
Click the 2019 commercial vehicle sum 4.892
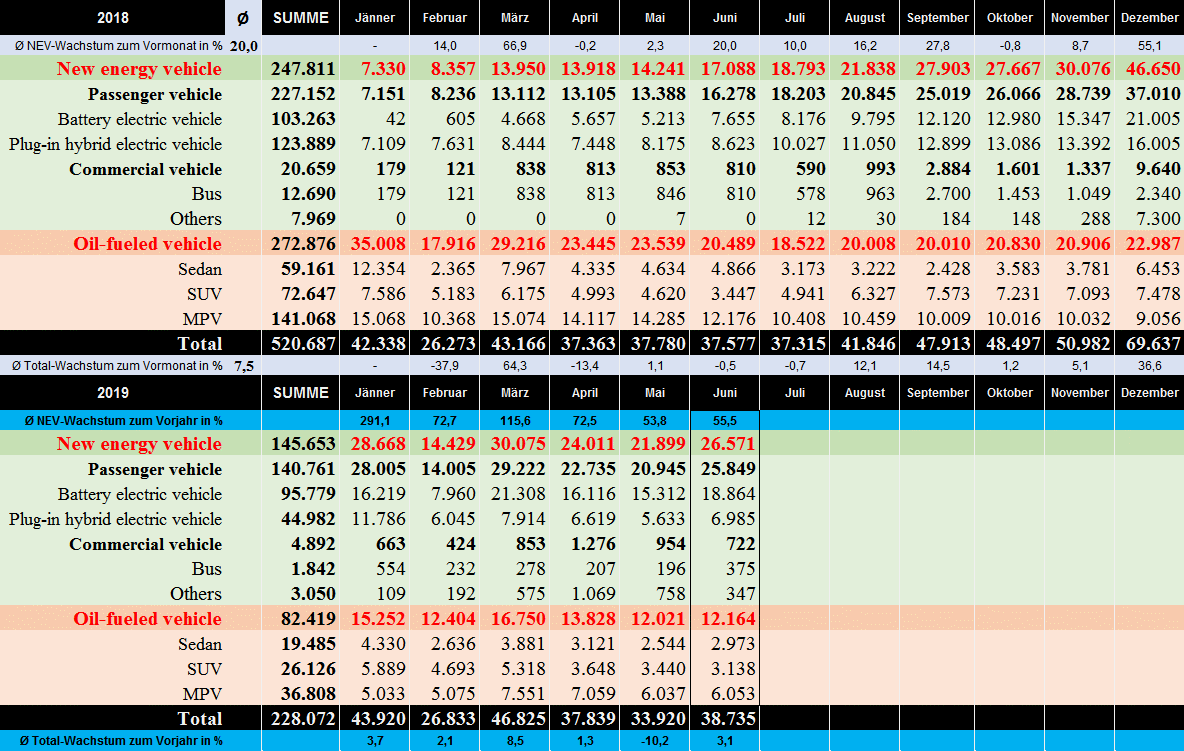pos(313,544)
